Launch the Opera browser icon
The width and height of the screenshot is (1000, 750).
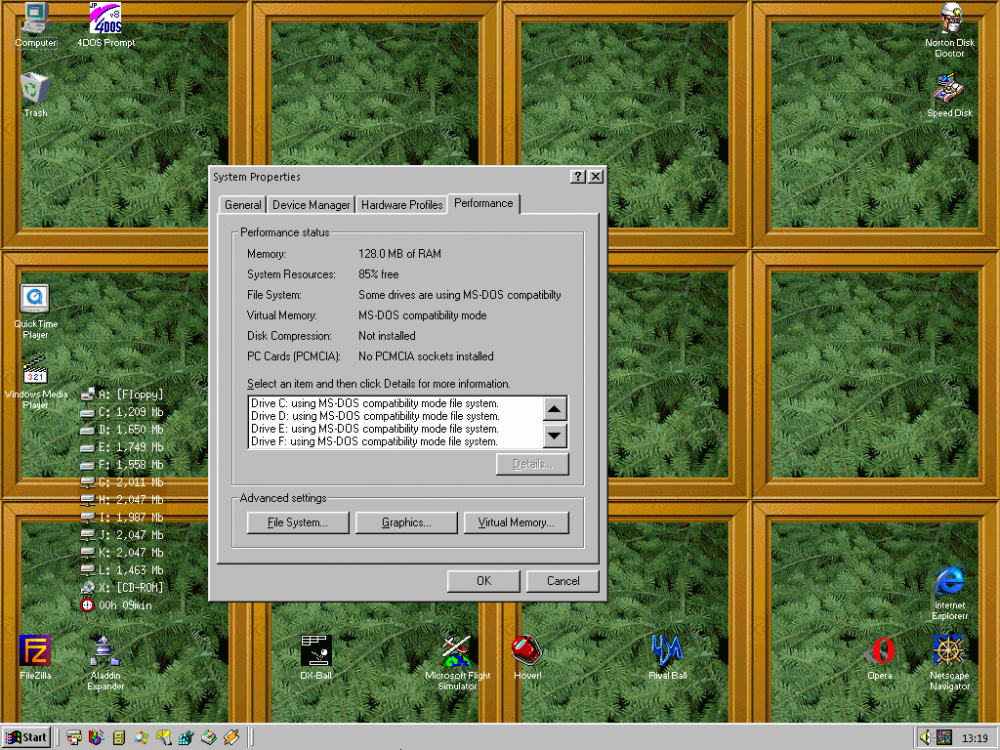click(879, 651)
